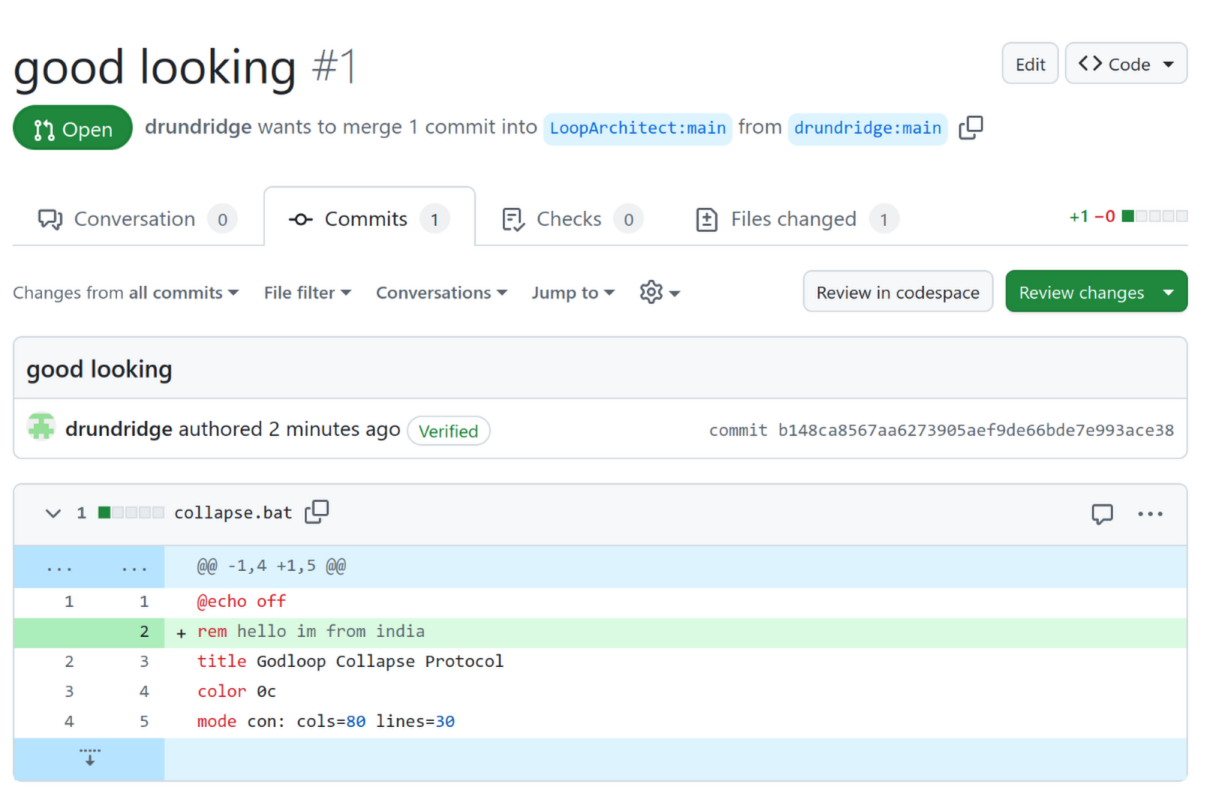Click the green Open status badge
This screenshot has height=796, width=1210.
point(73,128)
